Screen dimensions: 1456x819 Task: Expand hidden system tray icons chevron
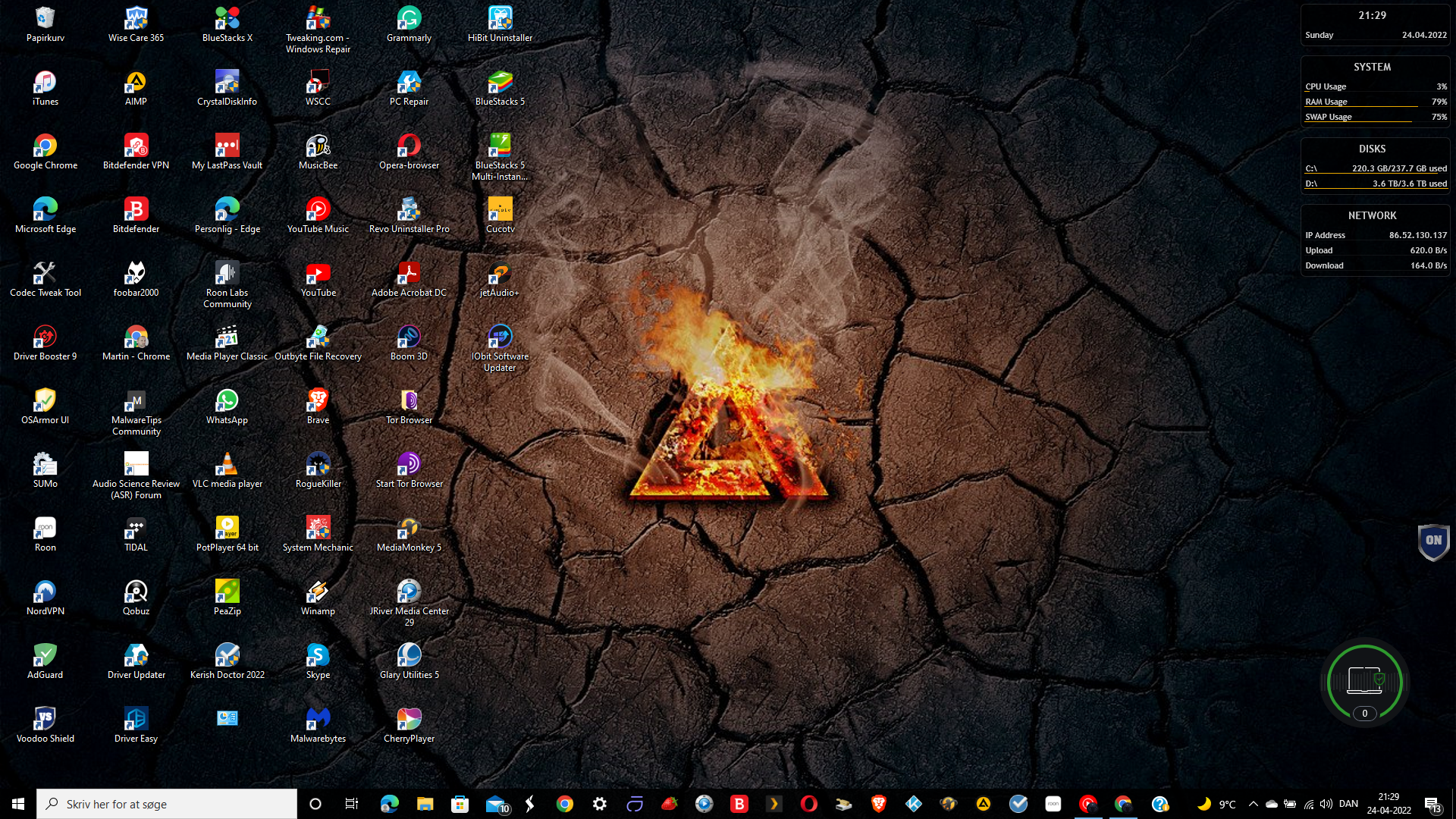[1253, 804]
